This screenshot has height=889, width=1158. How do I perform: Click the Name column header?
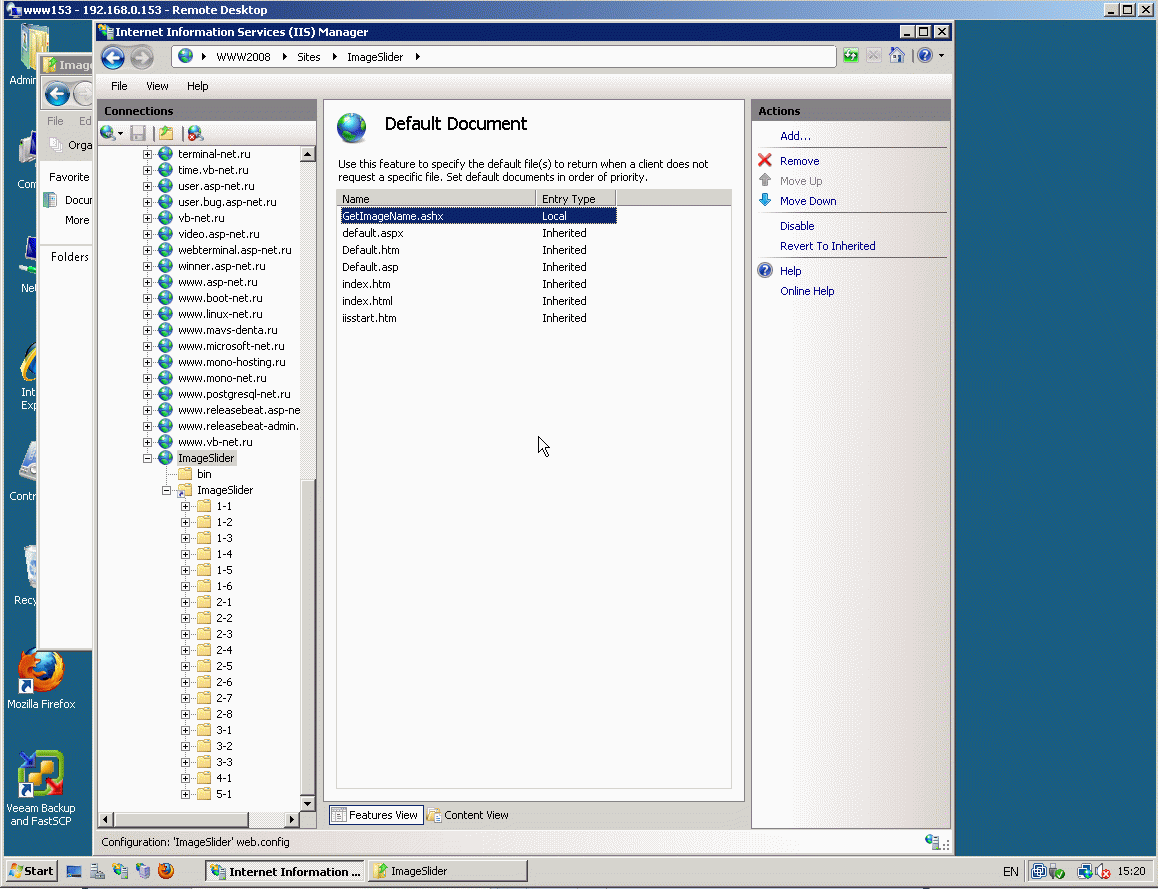point(436,198)
